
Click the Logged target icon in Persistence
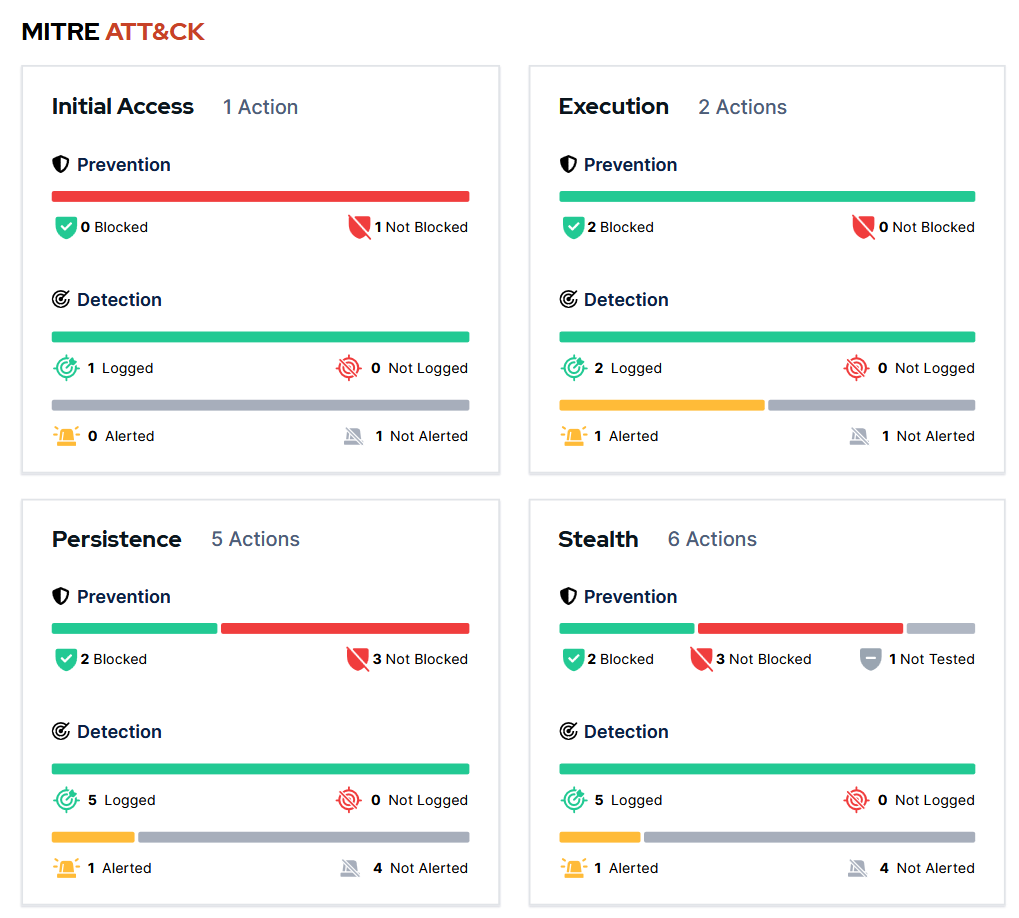[66, 800]
